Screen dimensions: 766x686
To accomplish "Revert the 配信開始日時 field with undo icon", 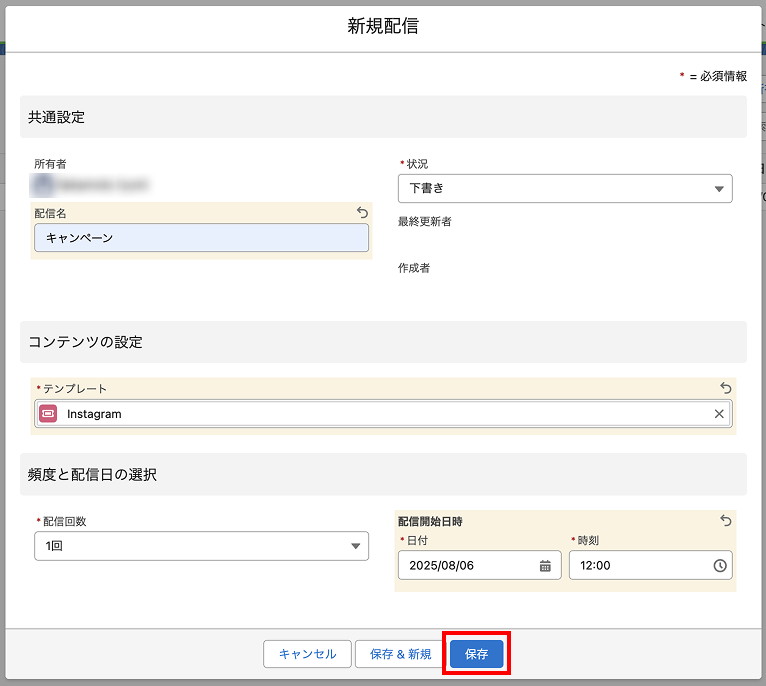I will (726, 521).
